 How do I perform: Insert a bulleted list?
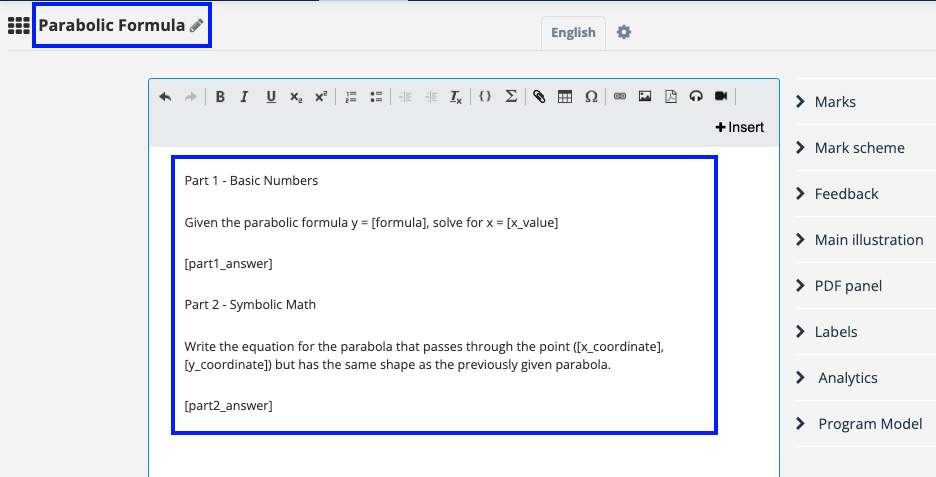pyautogui.click(x=377, y=97)
